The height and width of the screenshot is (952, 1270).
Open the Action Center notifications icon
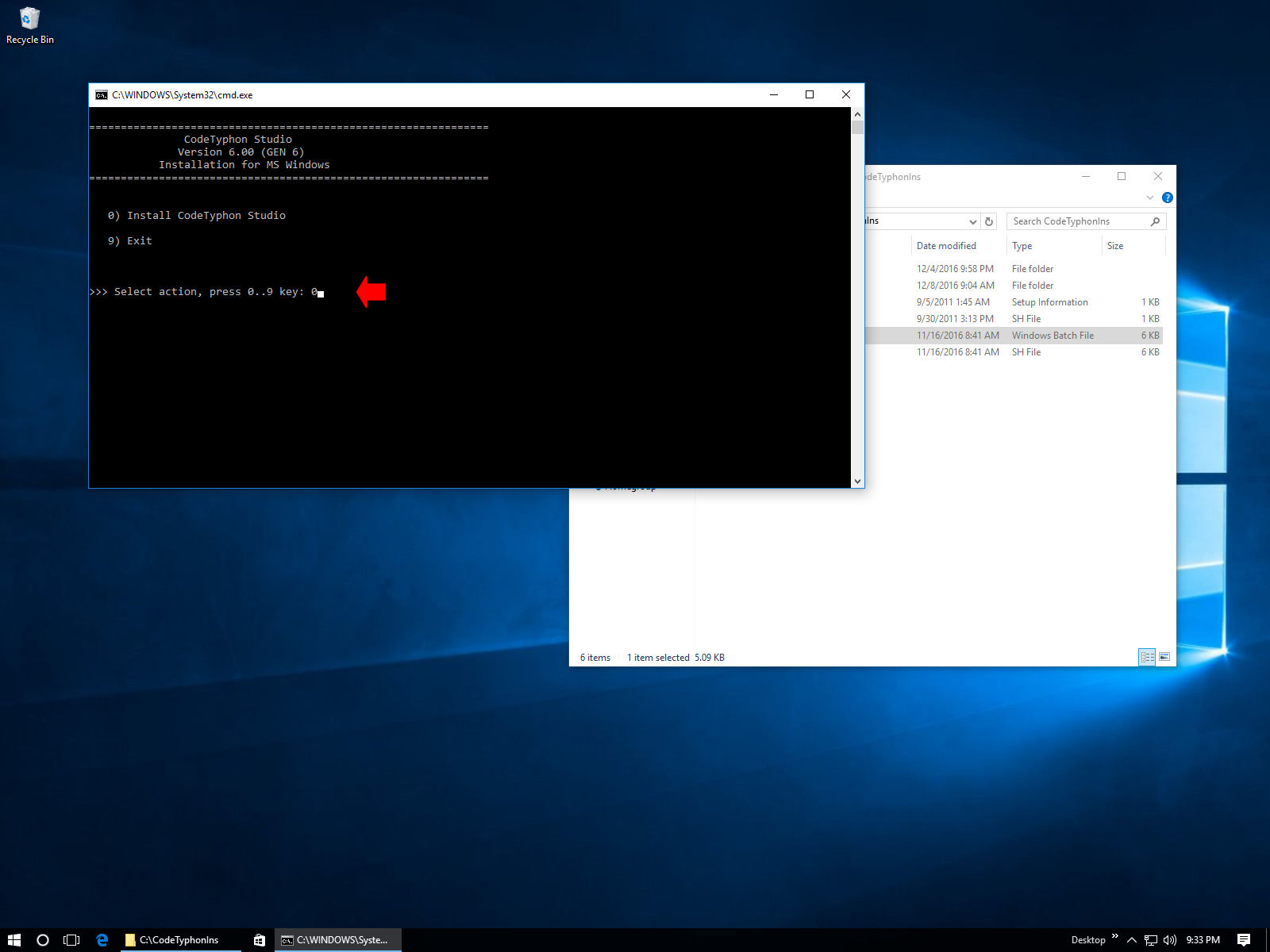click(x=1244, y=940)
